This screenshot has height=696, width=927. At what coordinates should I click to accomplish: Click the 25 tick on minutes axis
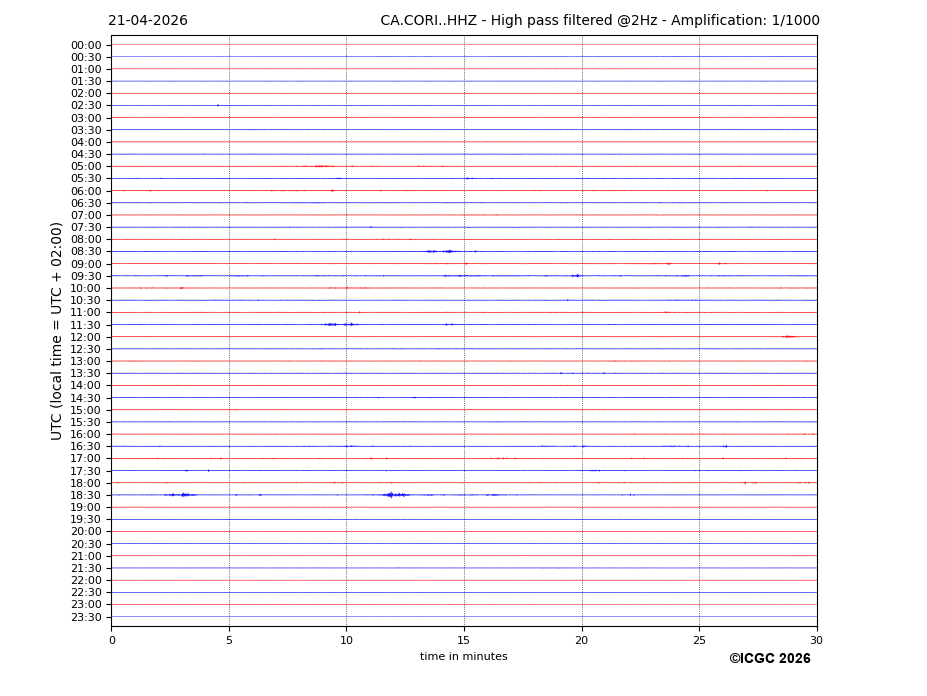coord(699,640)
